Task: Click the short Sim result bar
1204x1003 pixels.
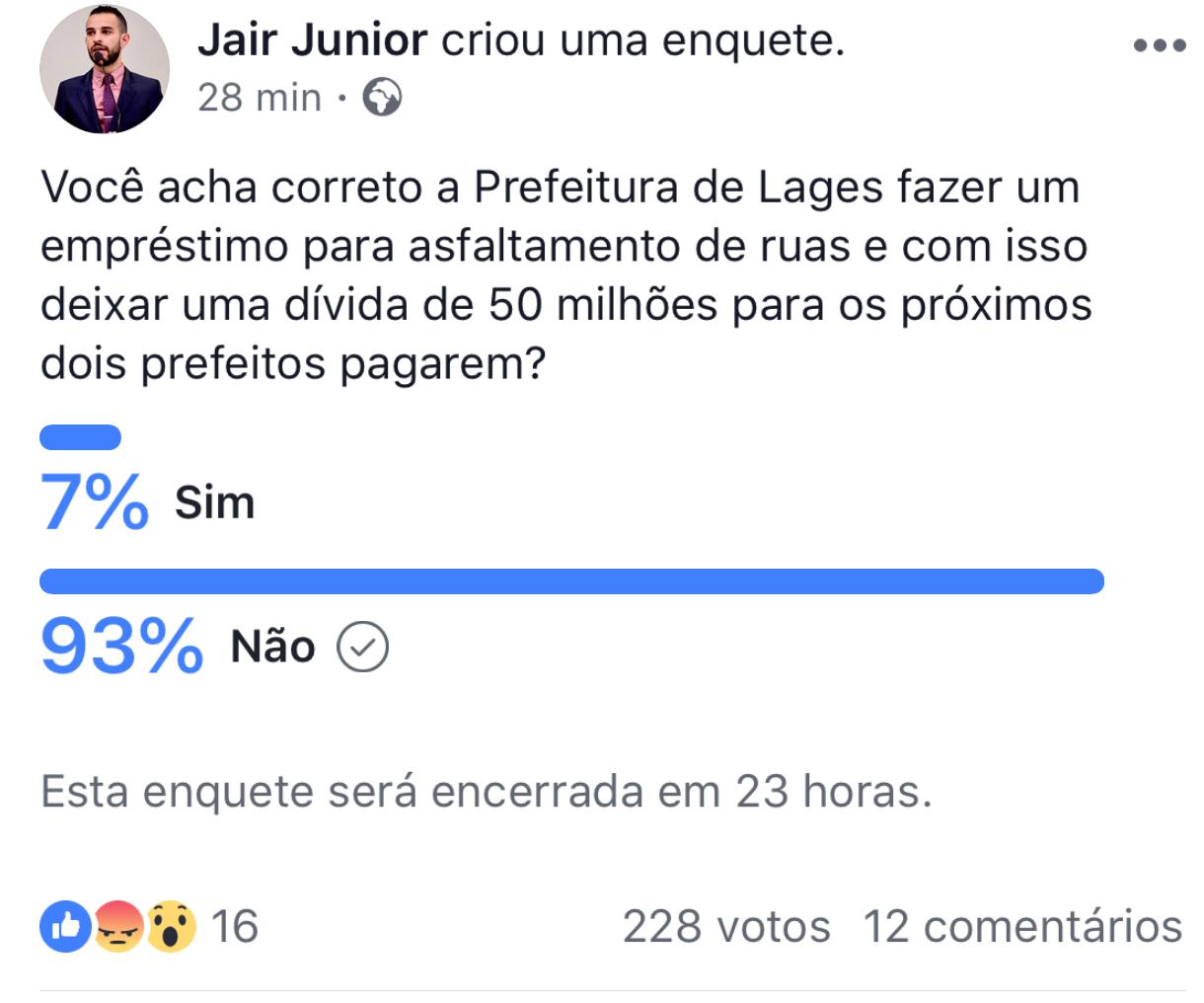Action: coord(80,437)
